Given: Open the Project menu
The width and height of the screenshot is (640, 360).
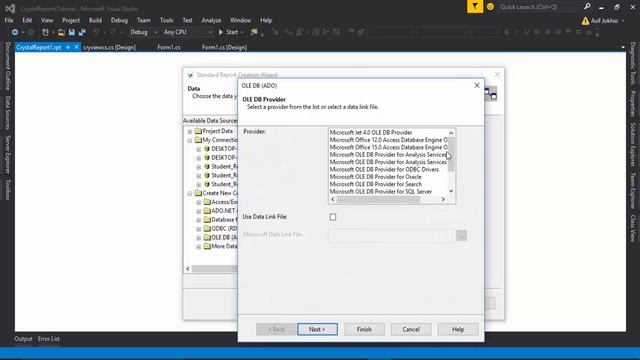Looking at the screenshot, I should click(x=71, y=20).
